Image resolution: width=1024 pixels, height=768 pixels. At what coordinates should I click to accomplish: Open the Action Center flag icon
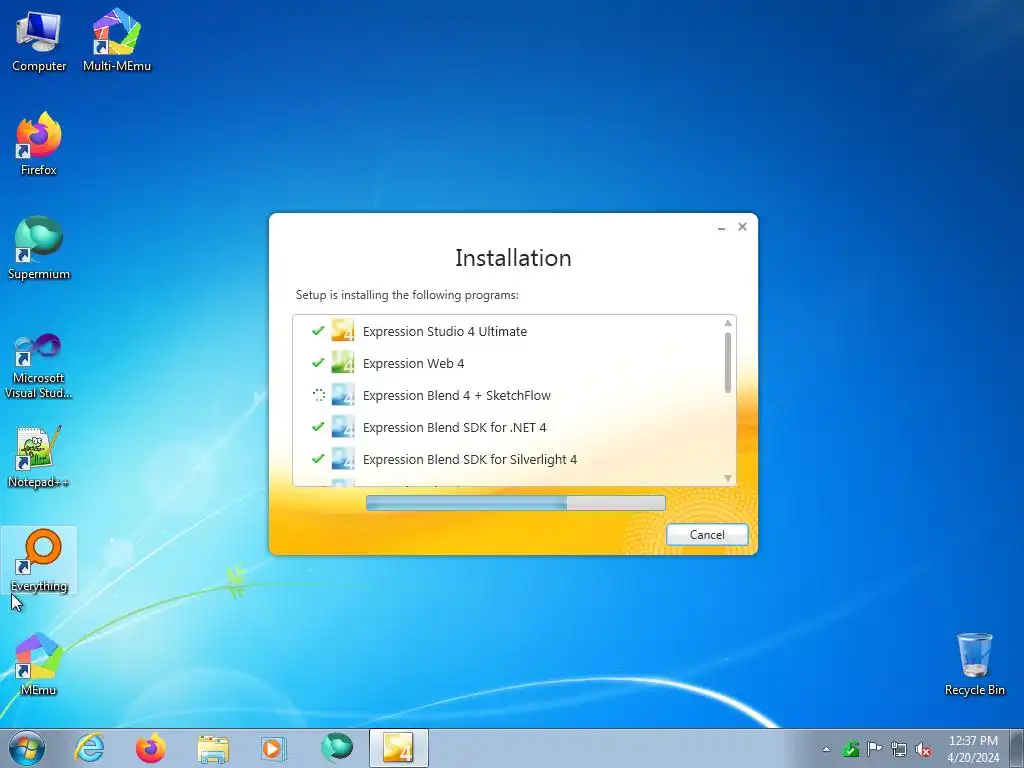click(x=874, y=749)
